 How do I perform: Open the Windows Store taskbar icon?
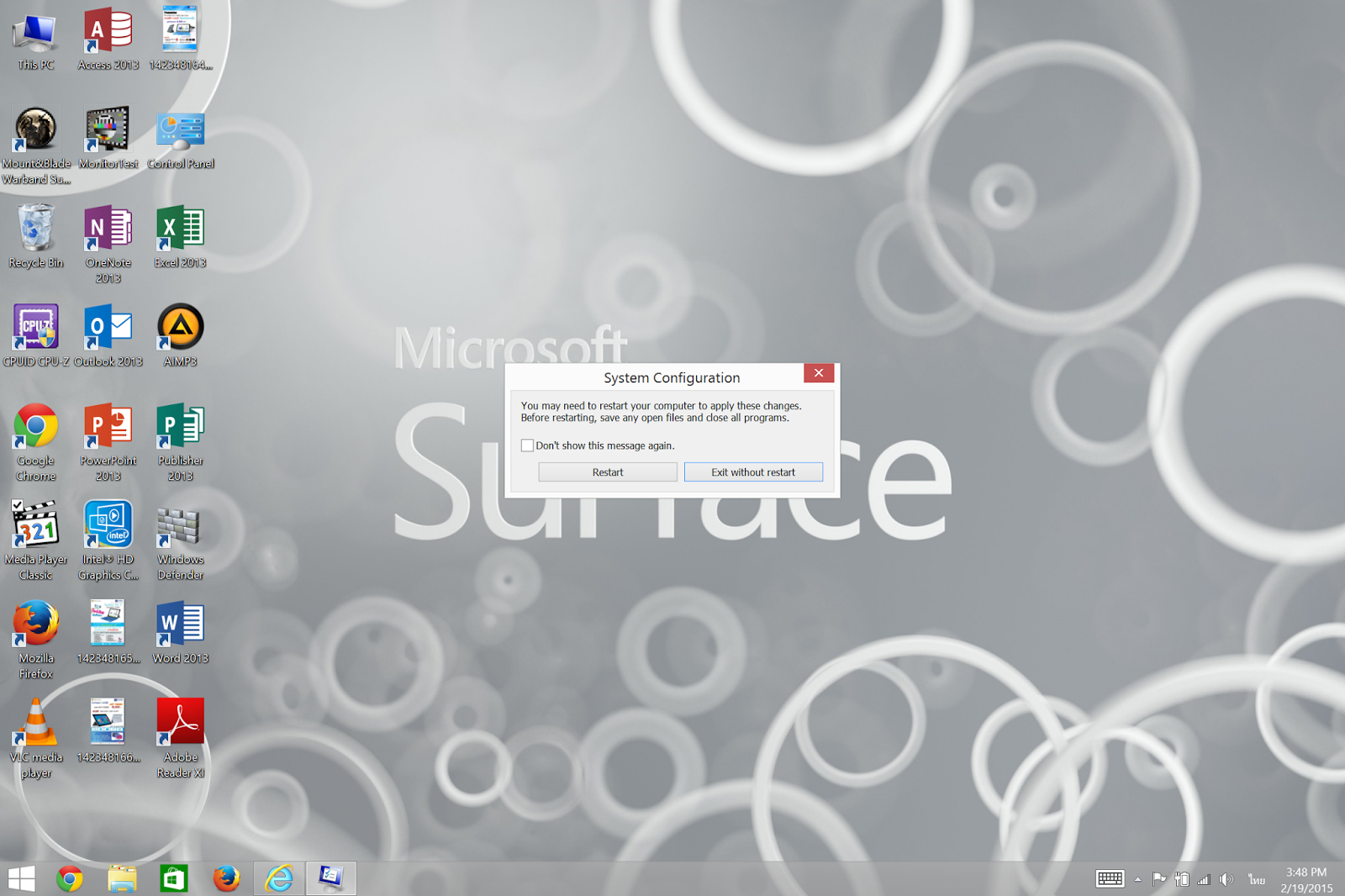coord(174,879)
